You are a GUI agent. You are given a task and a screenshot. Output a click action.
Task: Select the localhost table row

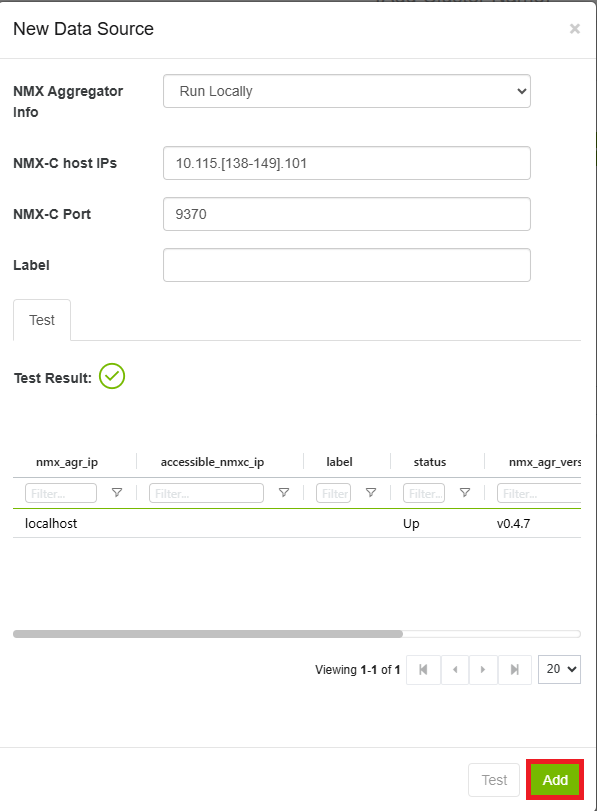(297, 523)
